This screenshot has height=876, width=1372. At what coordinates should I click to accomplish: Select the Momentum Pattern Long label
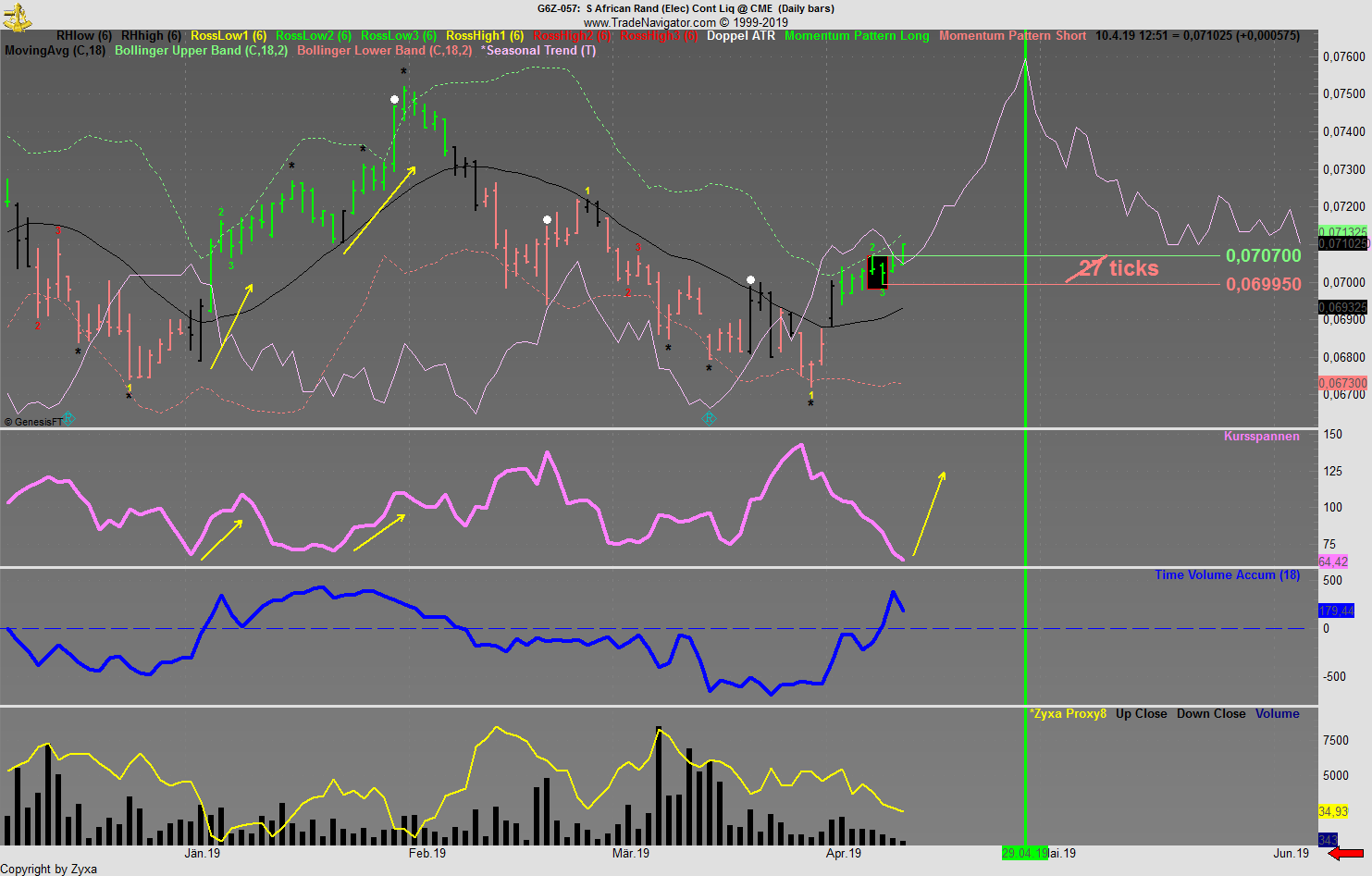click(x=857, y=36)
